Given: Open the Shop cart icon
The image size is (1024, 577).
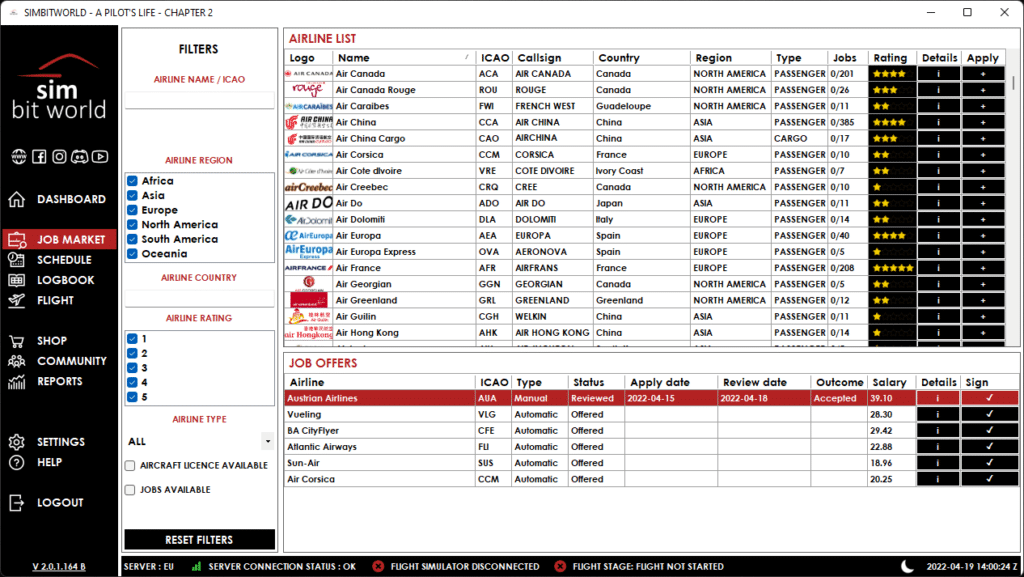Looking at the screenshot, I should tap(17, 341).
